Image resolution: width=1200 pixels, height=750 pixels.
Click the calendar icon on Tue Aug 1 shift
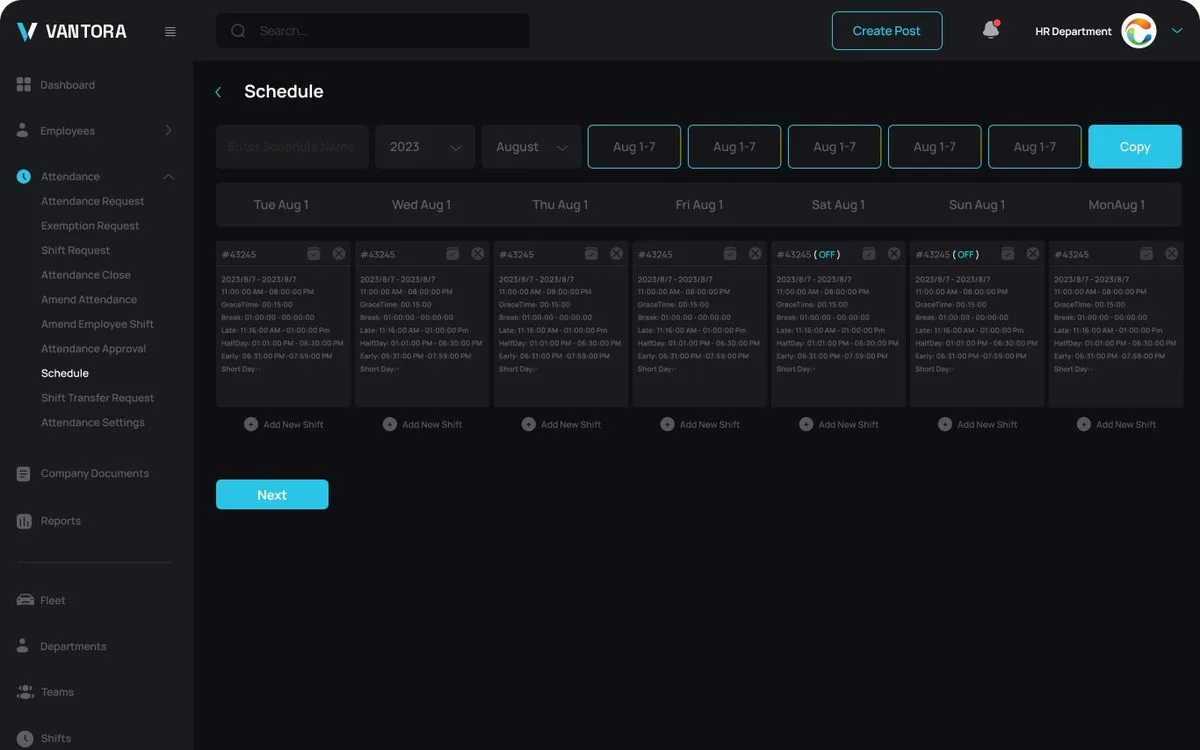tap(314, 254)
